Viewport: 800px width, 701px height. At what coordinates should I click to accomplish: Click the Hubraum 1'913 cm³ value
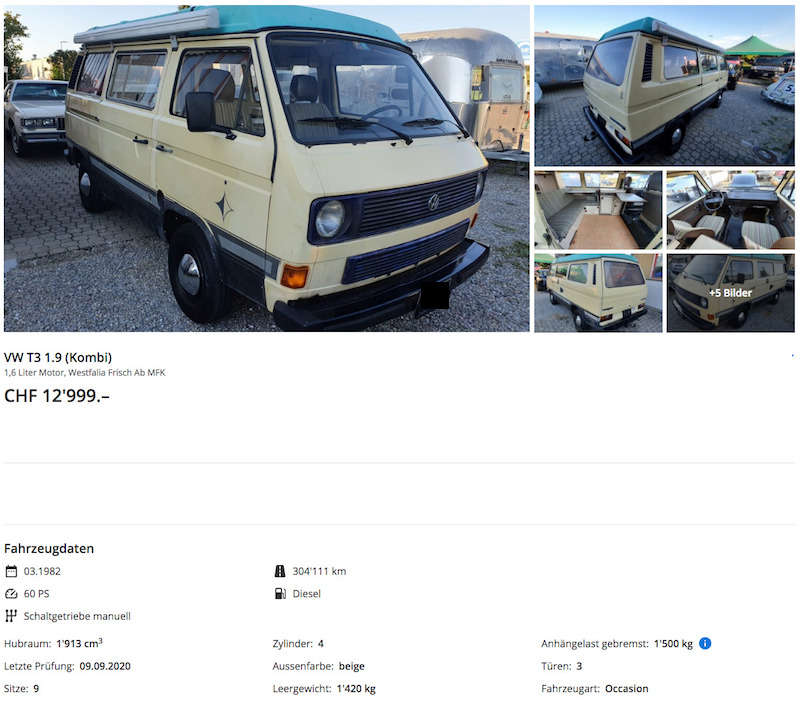[x=79, y=643]
